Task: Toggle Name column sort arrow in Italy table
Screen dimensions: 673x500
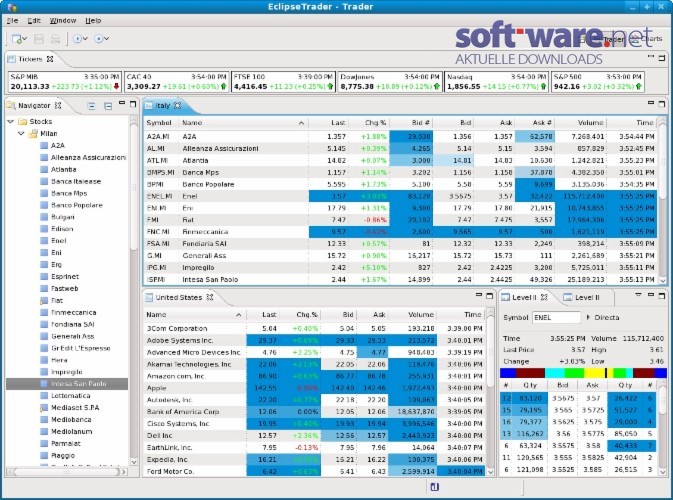Action: pyautogui.click(x=301, y=123)
